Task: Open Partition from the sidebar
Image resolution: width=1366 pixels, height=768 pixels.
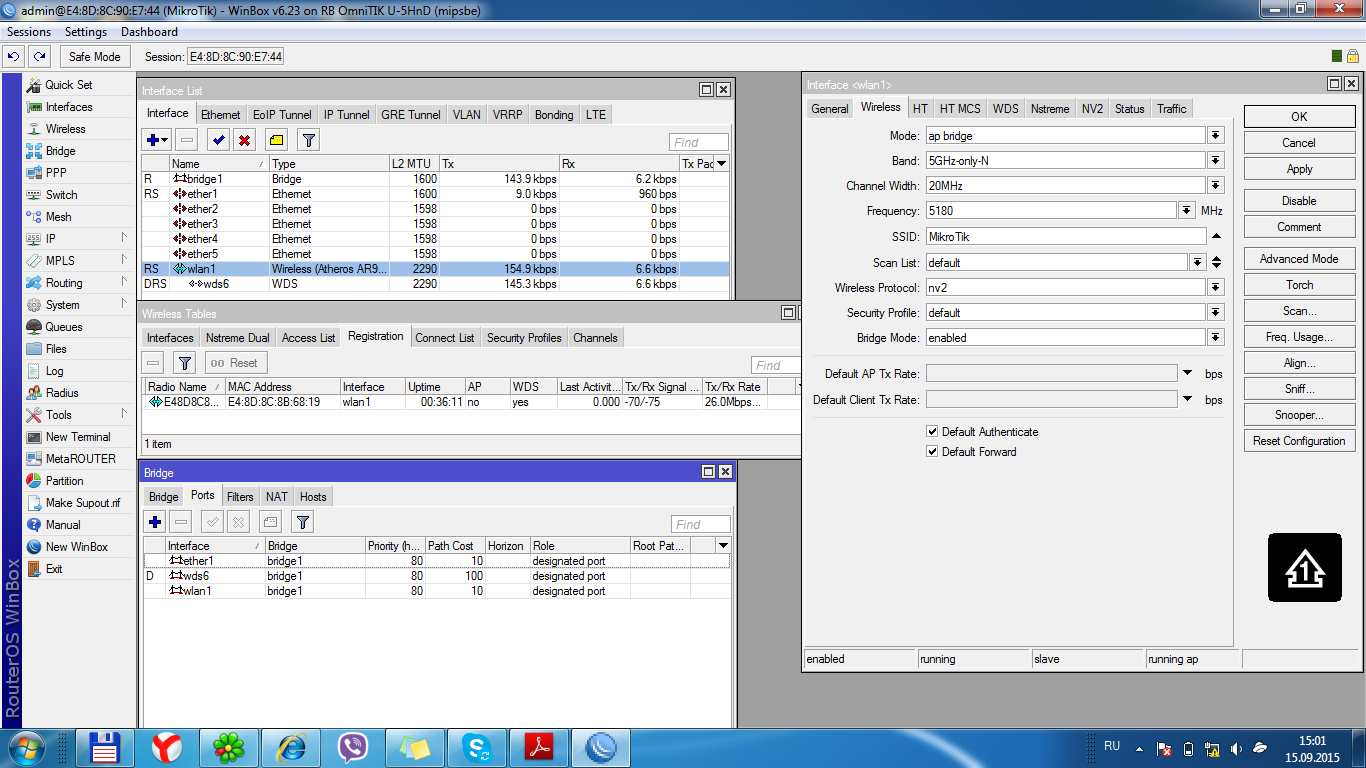Action: pos(64,481)
